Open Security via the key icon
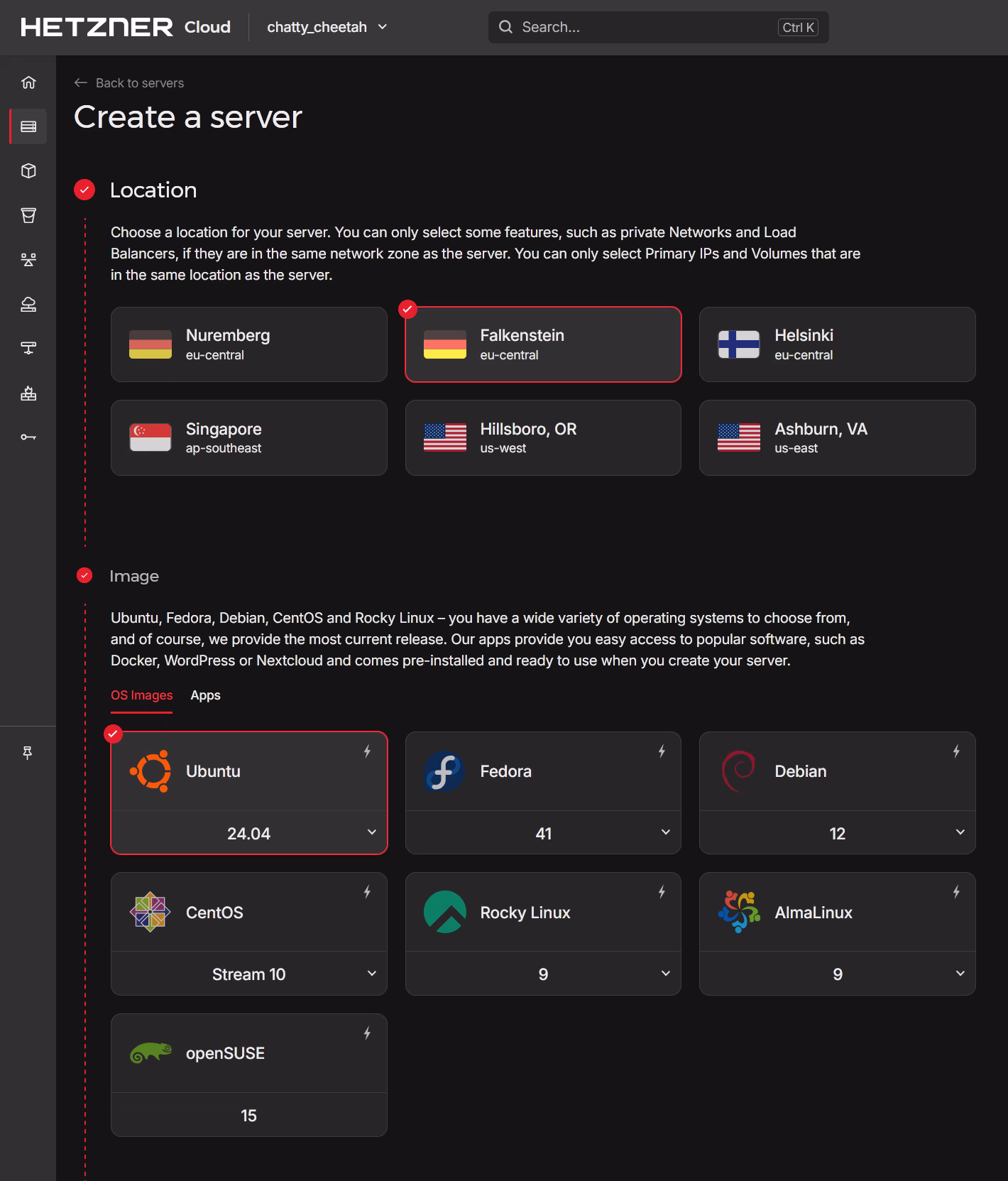This screenshot has height=1181, width=1008. point(28,437)
